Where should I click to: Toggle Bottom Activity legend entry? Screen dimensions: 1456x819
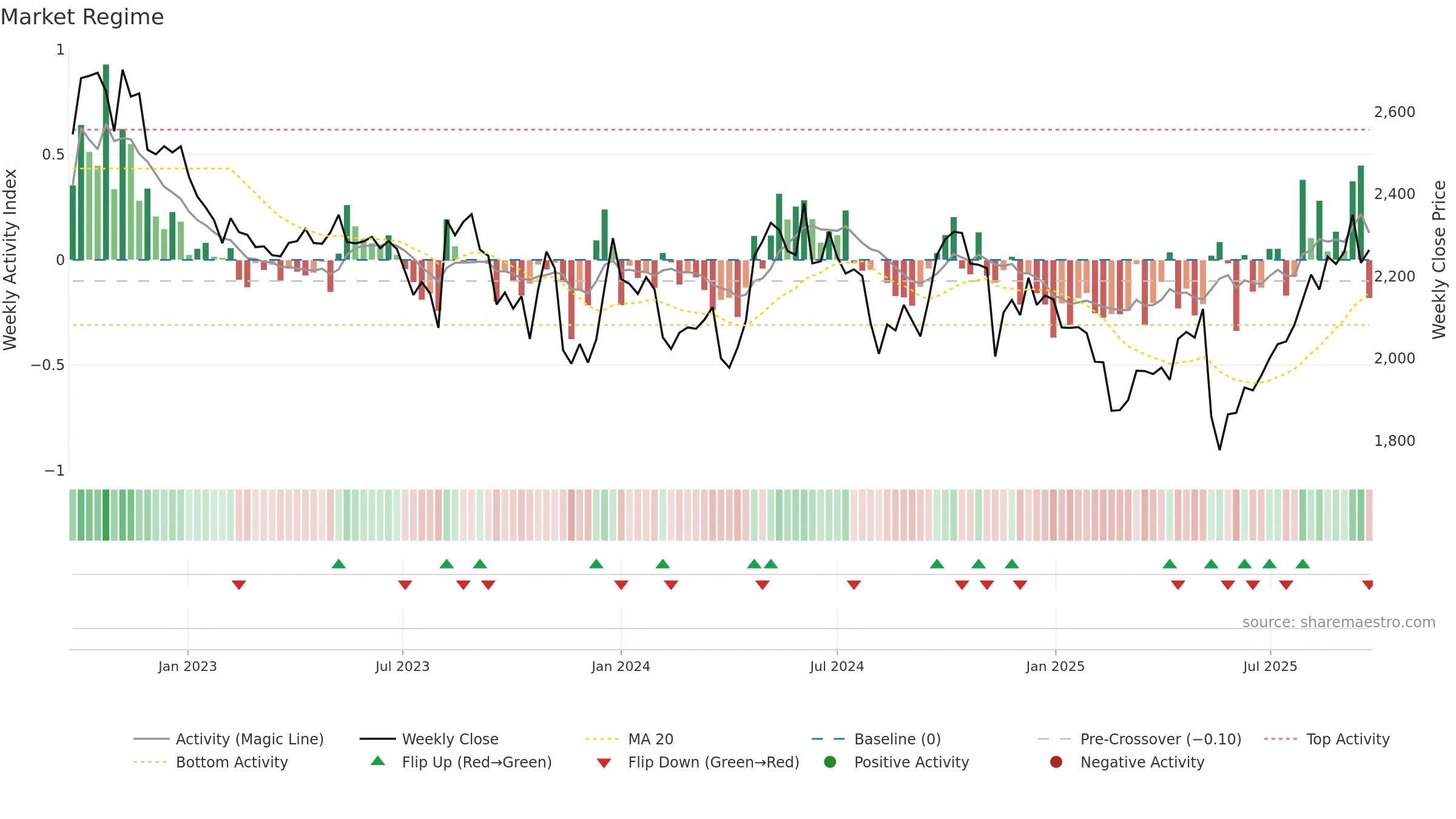pyautogui.click(x=211, y=762)
